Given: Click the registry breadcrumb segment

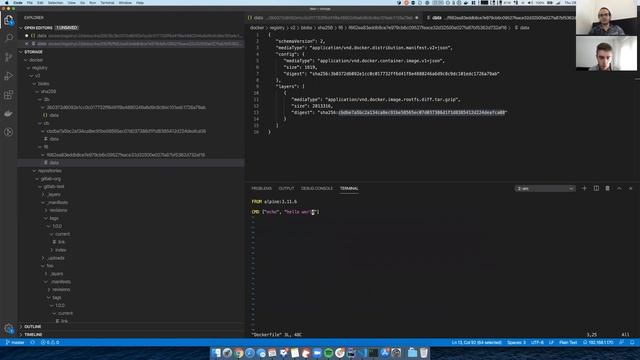Looking at the screenshot, I should click(x=277, y=28).
